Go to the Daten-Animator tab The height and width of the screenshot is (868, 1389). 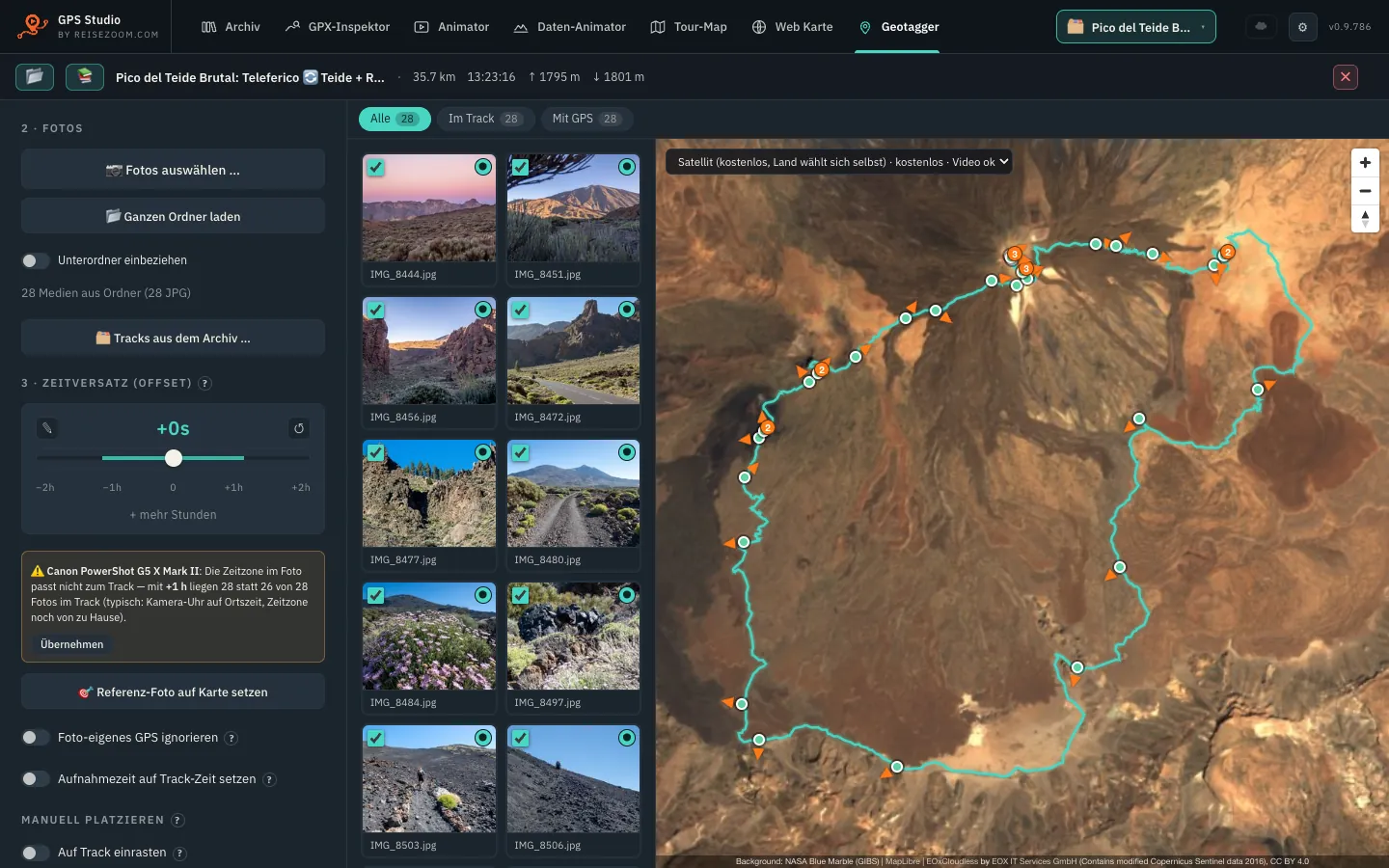pyautogui.click(x=570, y=27)
